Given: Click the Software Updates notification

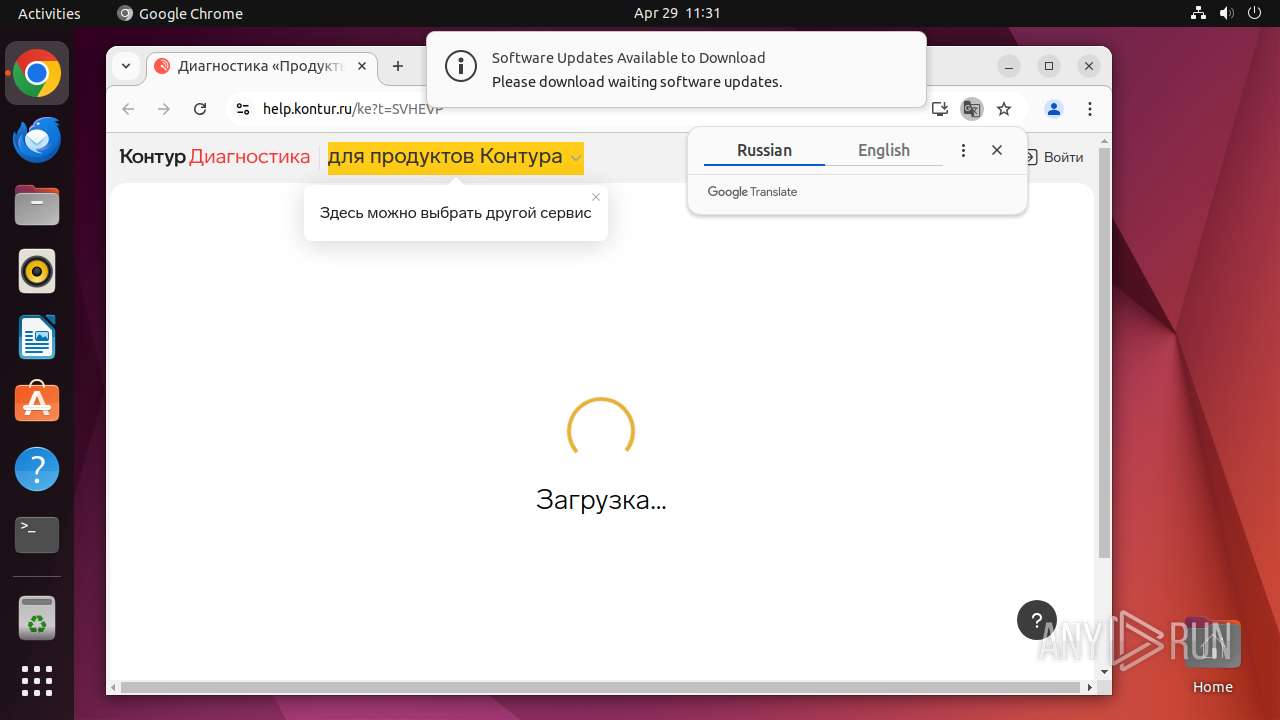Looking at the screenshot, I should (676, 69).
